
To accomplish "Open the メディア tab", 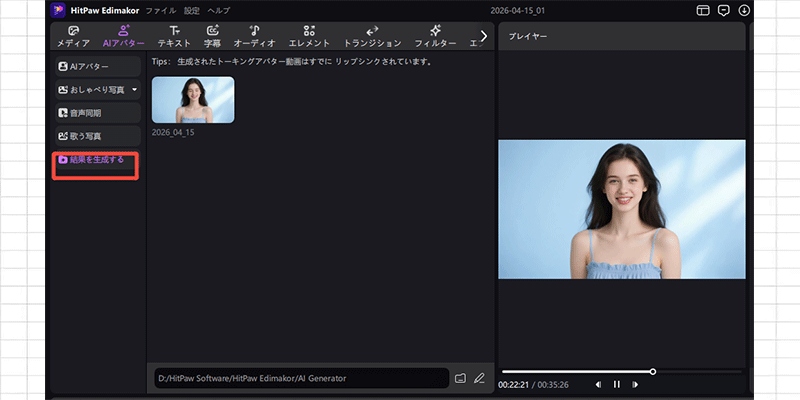I will click(x=73, y=36).
